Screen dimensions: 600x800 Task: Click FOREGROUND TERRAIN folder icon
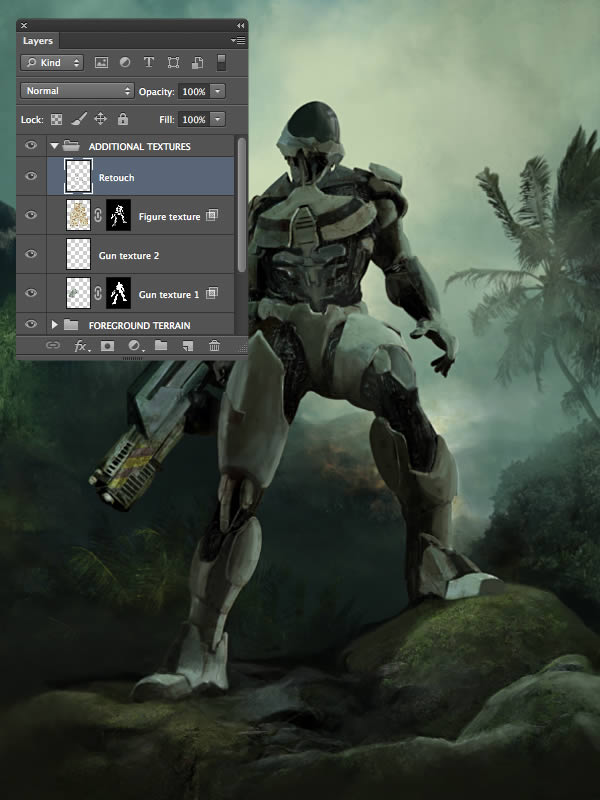point(71,325)
